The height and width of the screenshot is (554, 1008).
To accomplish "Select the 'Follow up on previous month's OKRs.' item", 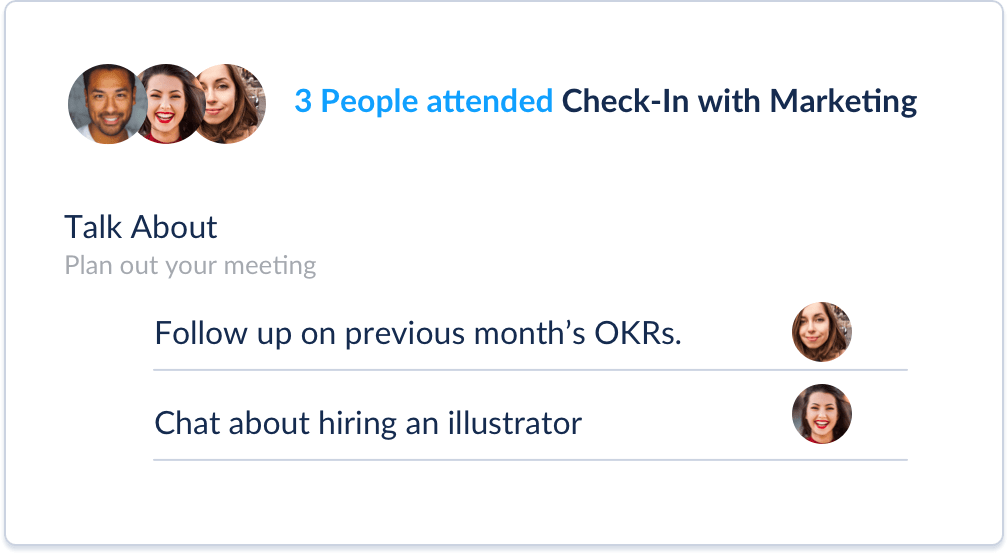I will 418,334.
